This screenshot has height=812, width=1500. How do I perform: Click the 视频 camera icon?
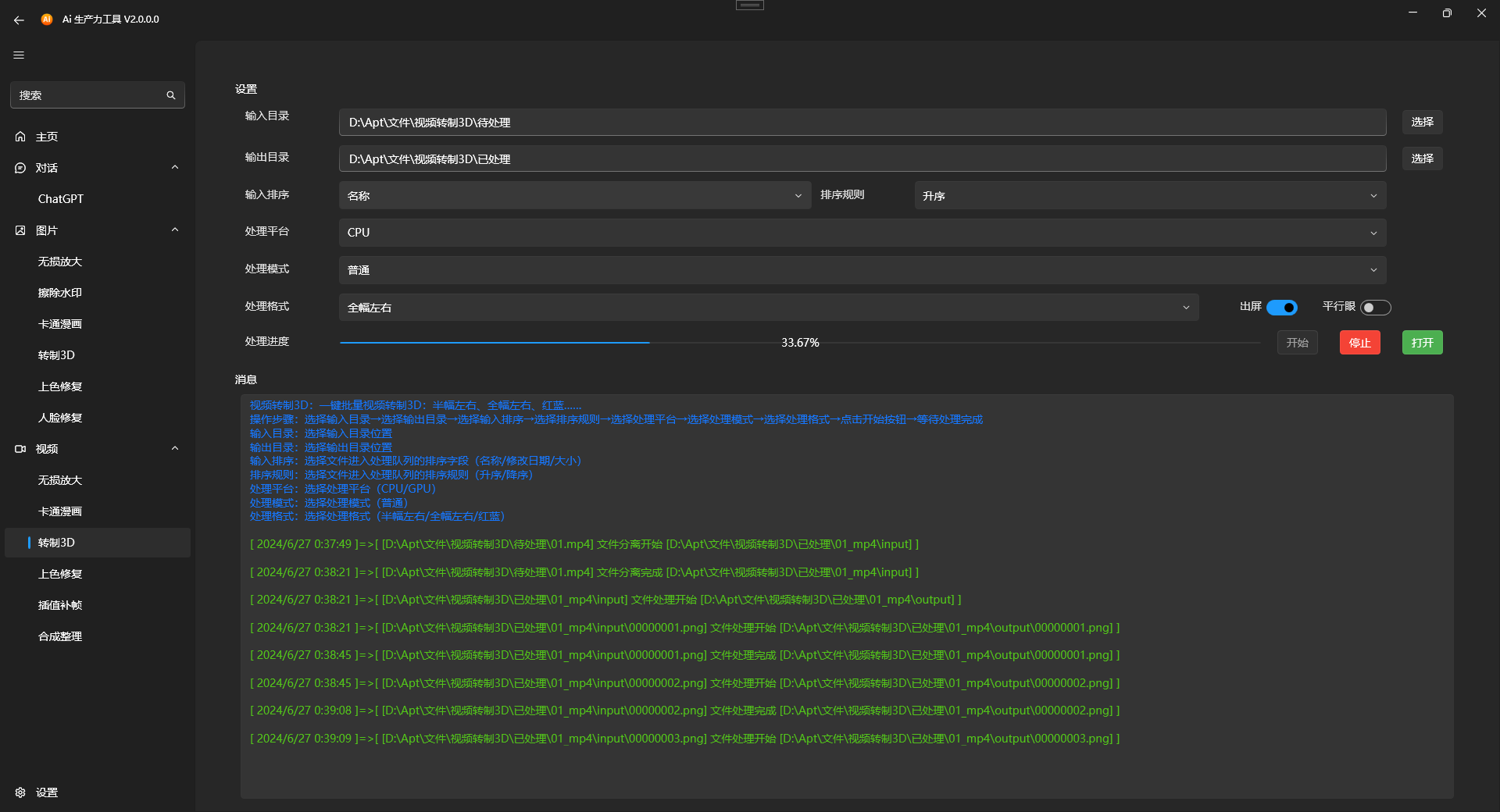pyautogui.click(x=20, y=449)
